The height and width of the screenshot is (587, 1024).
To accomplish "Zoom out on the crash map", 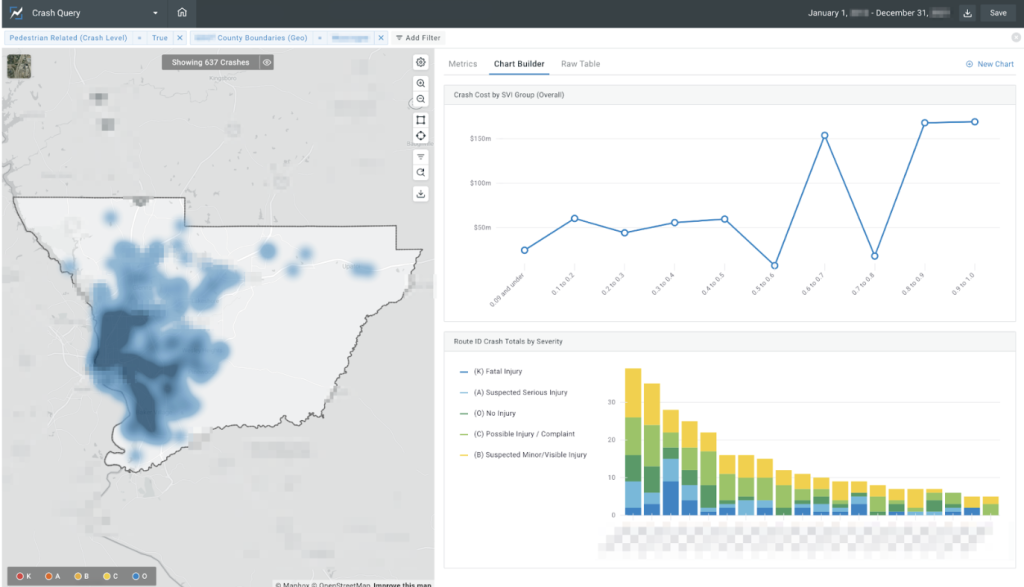I will tap(421, 99).
